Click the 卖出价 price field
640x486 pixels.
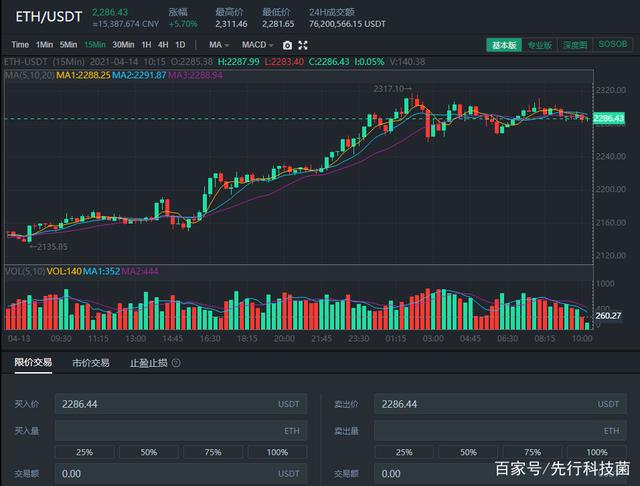500,404
